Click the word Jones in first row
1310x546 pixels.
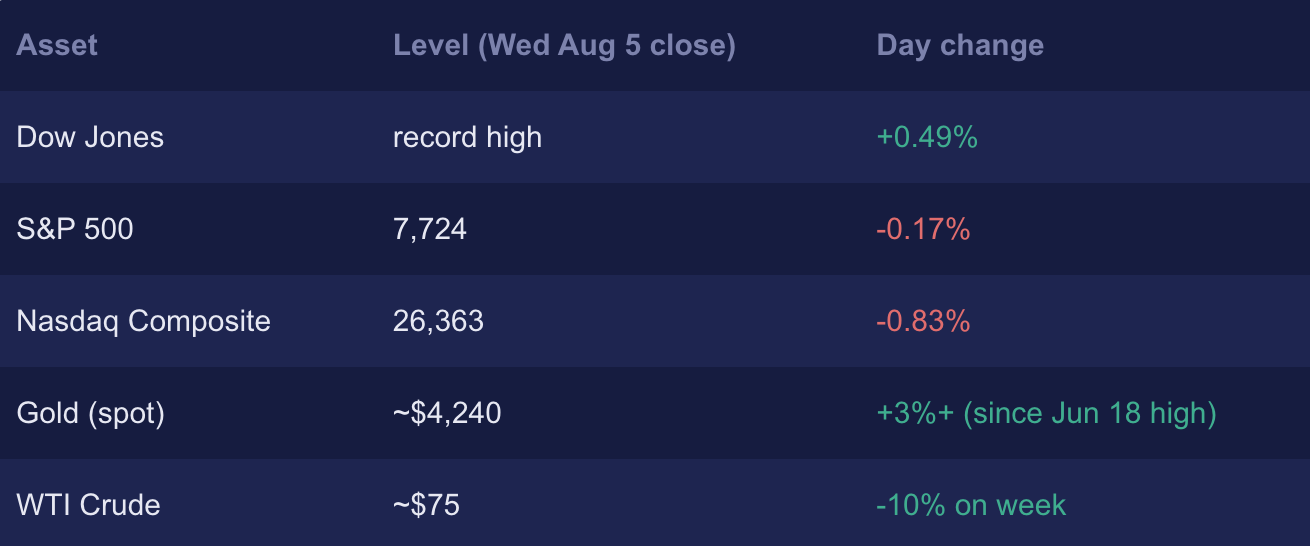[x=122, y=137]
